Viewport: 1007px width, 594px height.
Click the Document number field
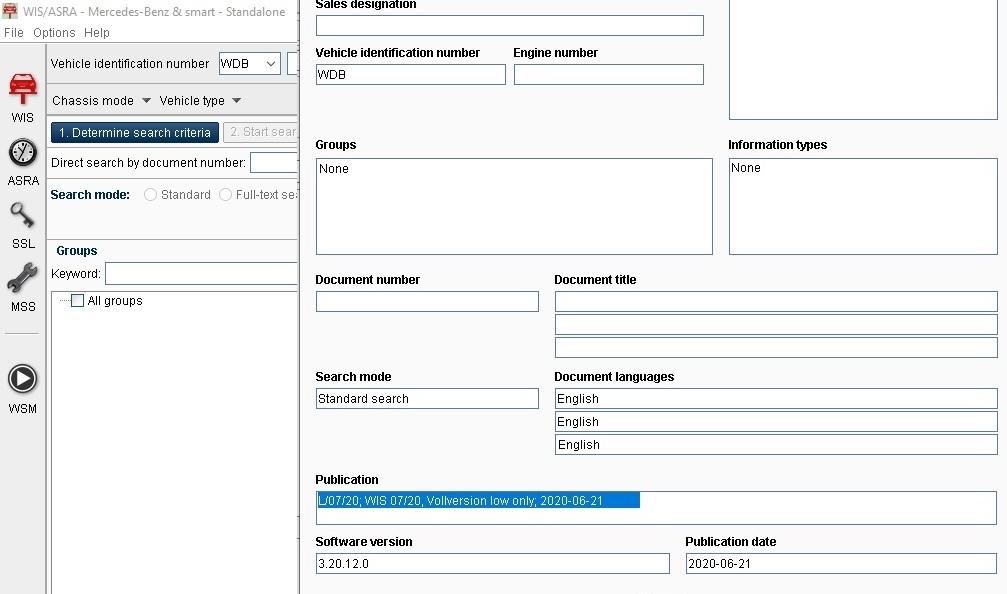point(427,302)
